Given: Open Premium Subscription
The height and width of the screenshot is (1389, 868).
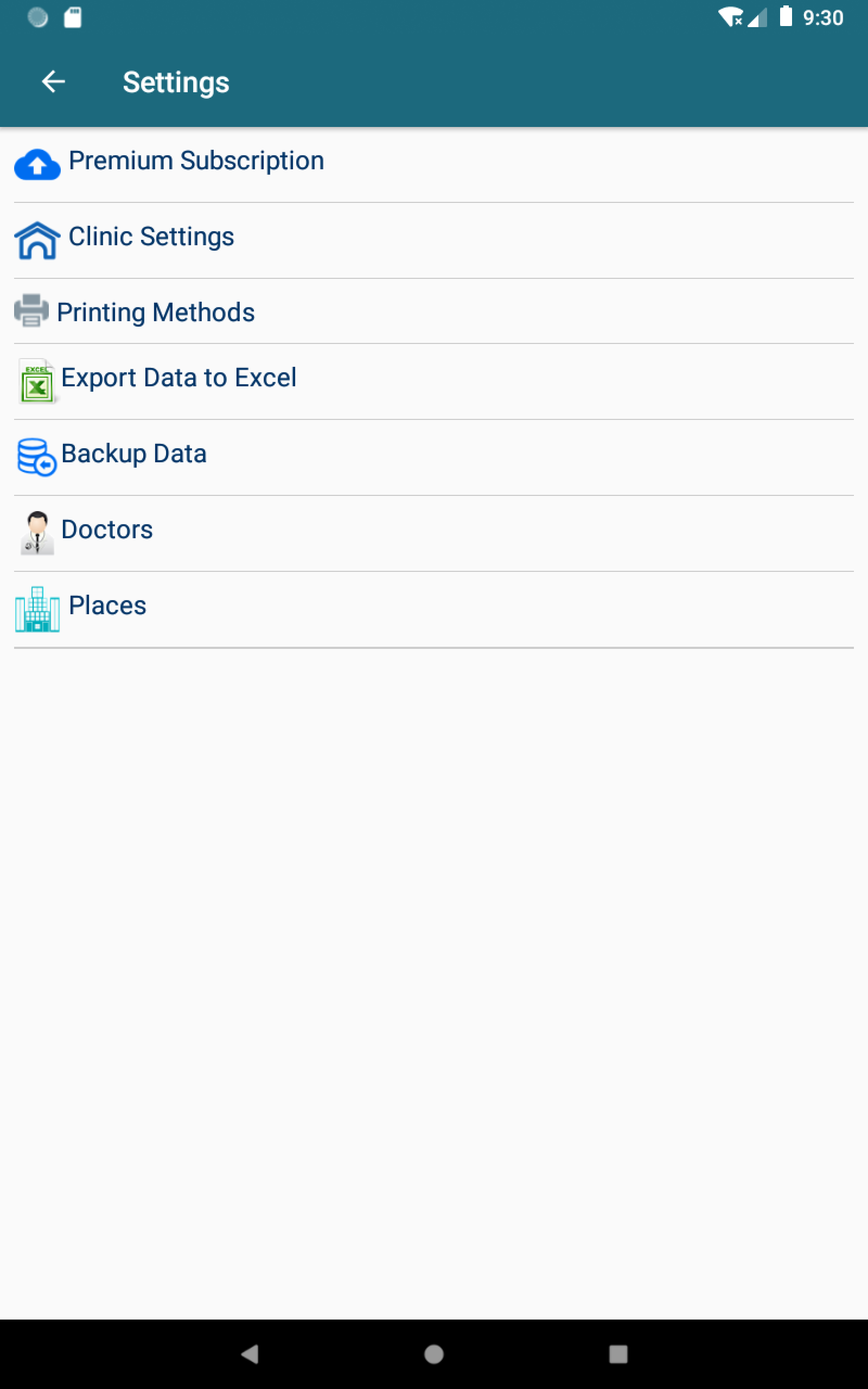Looking at the screenshot, I should tap(196, 161).
